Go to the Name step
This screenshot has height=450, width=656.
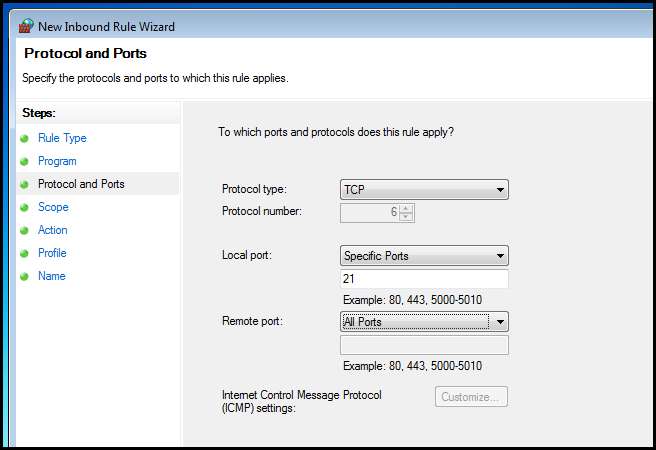51,276
